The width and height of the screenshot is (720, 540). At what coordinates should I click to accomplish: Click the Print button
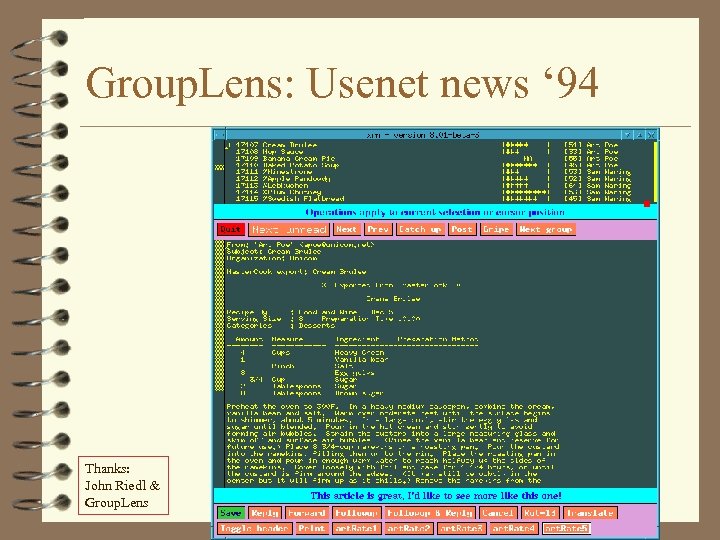tap(312, 529)
